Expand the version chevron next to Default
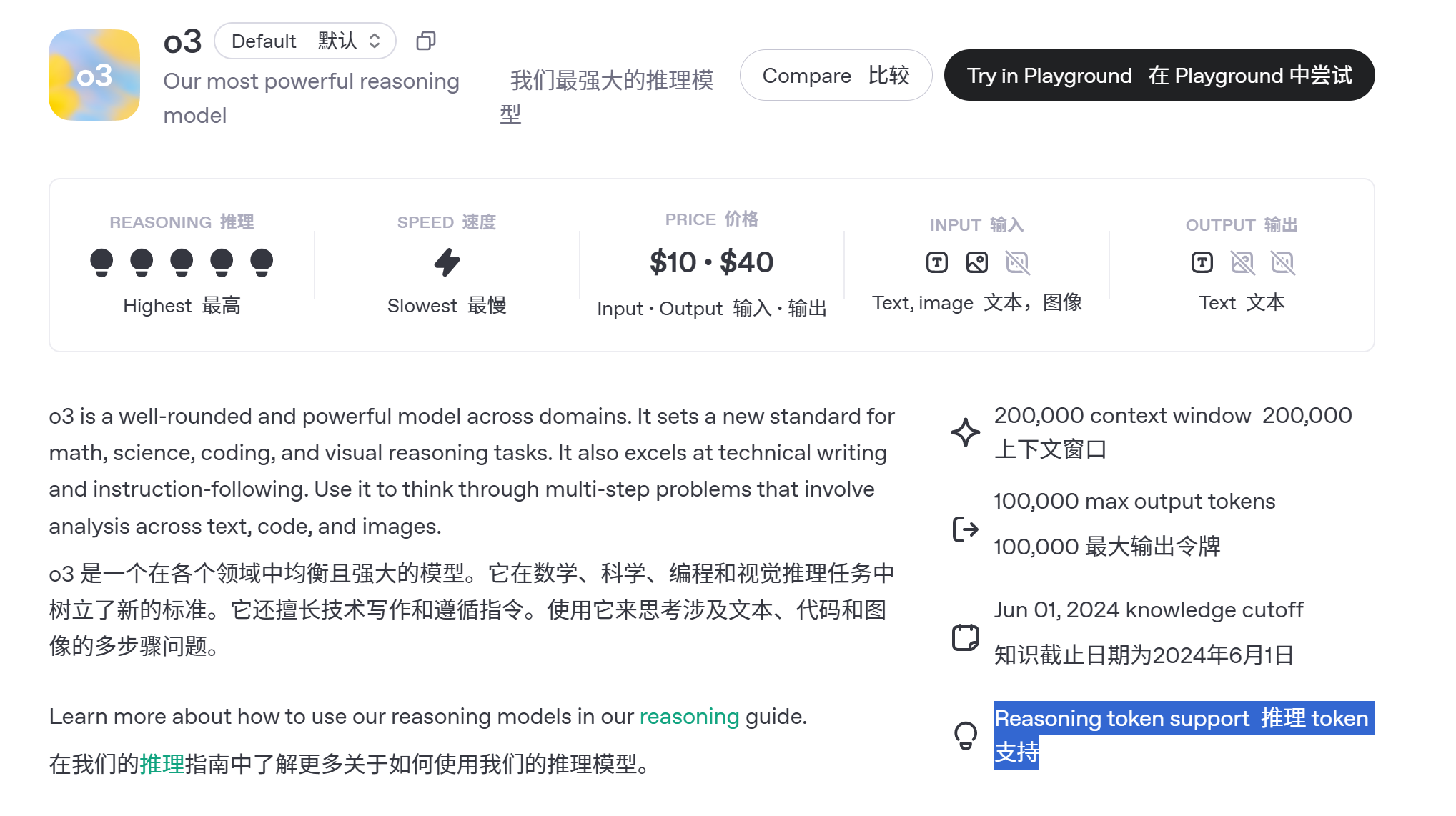 click(x=375, y=41)
